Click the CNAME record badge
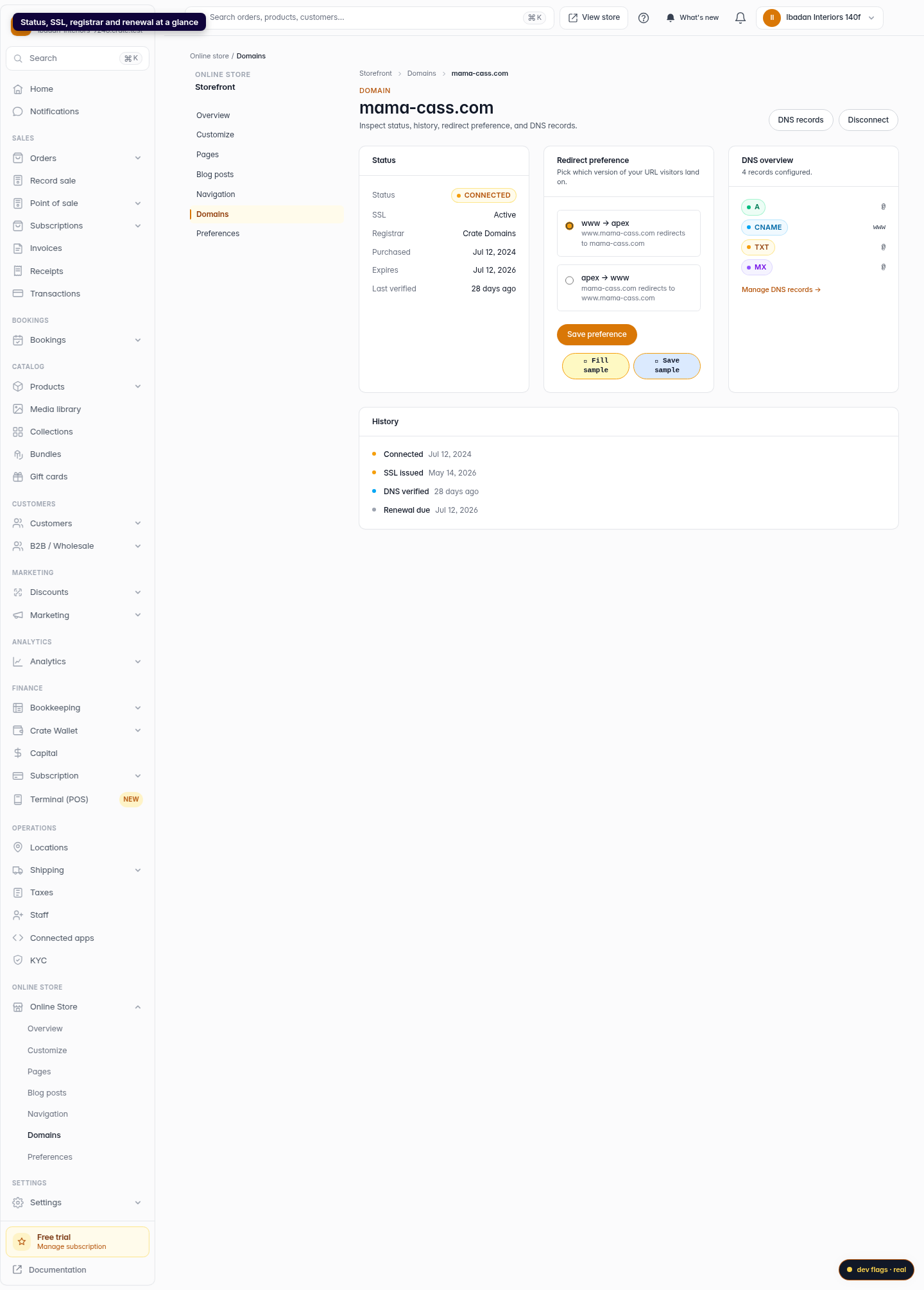924x1290 pixels. click(764, 227)
